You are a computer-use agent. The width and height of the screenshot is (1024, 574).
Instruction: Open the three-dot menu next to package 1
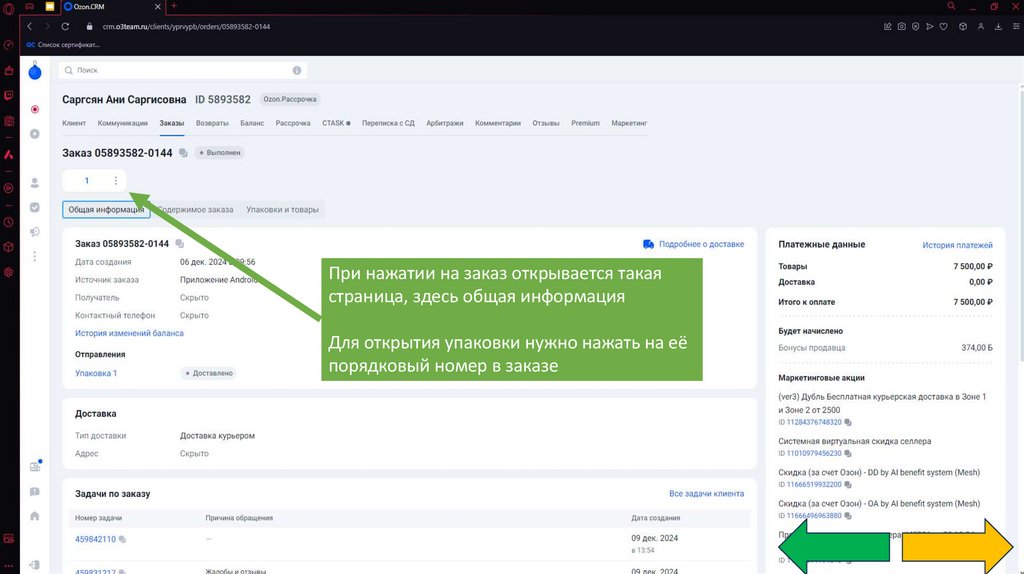tap(116, 181)
